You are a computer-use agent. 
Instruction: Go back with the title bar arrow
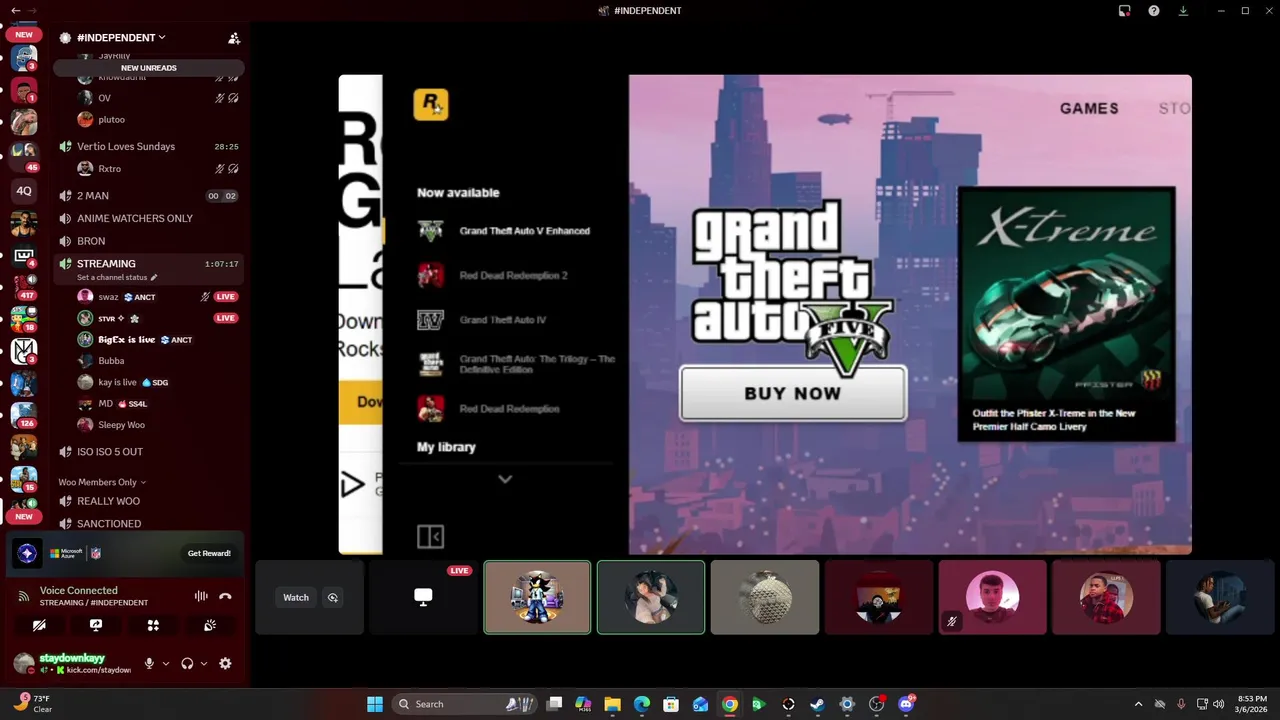click(15, 10)
